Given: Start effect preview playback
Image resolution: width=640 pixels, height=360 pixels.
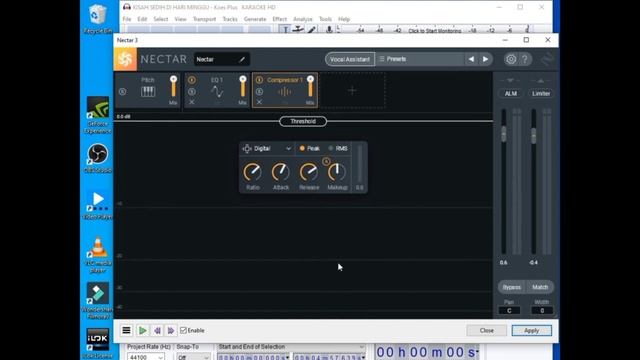Looking at the screenshot, I should (142, 330).
